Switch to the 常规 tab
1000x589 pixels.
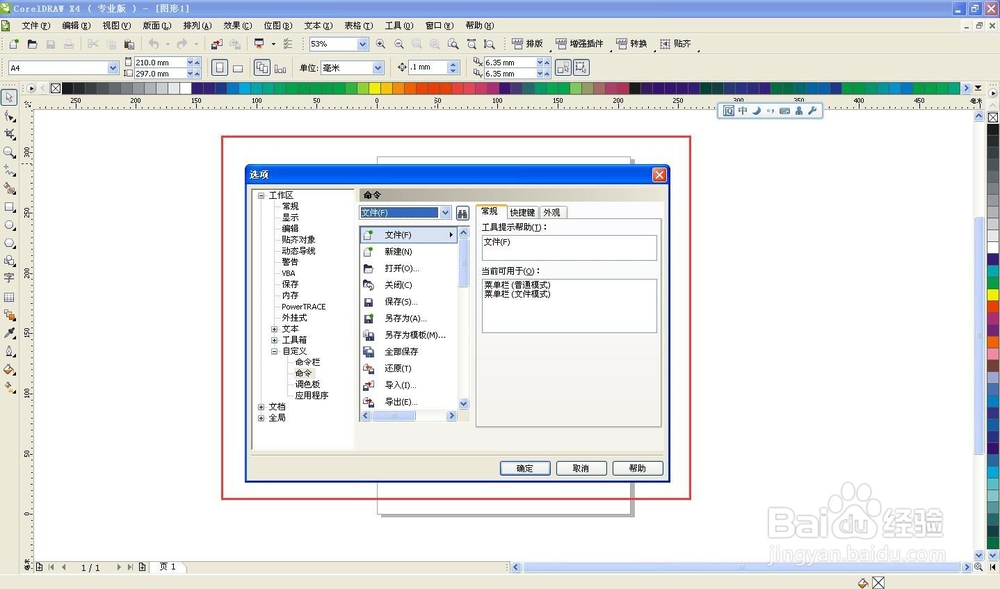pos(490,212)
